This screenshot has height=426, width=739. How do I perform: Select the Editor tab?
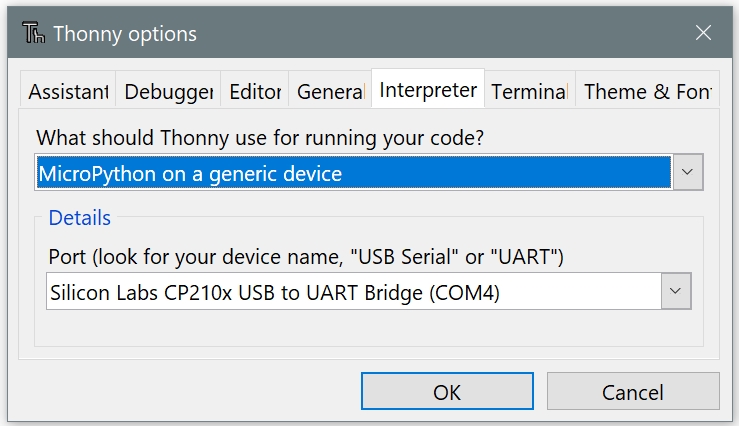pyautogui.click(x=255, y=90)
